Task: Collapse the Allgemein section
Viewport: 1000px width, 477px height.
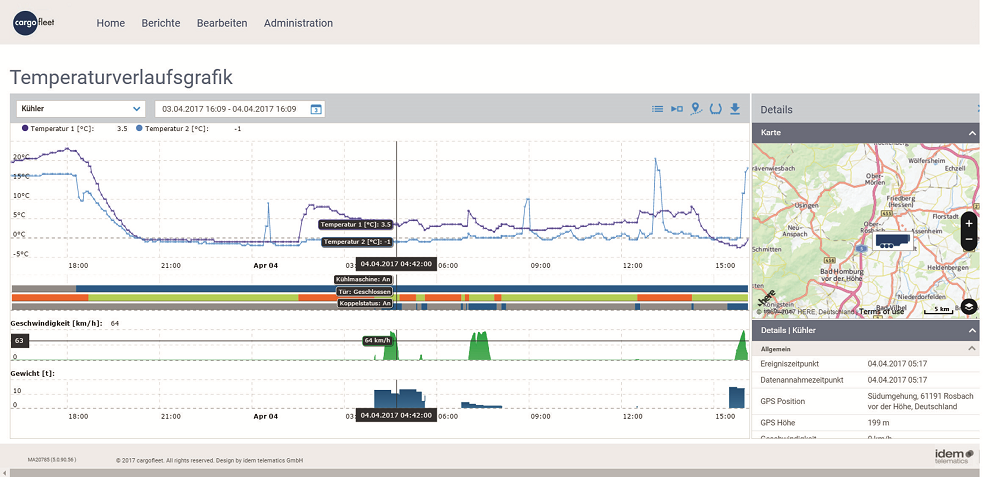Action: click(971, 348)
